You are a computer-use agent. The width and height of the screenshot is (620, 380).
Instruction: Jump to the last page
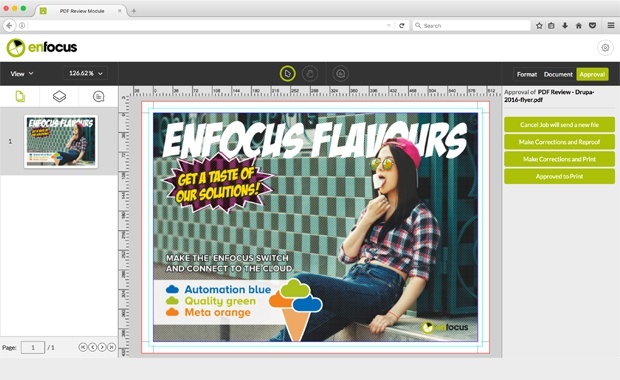112,347
